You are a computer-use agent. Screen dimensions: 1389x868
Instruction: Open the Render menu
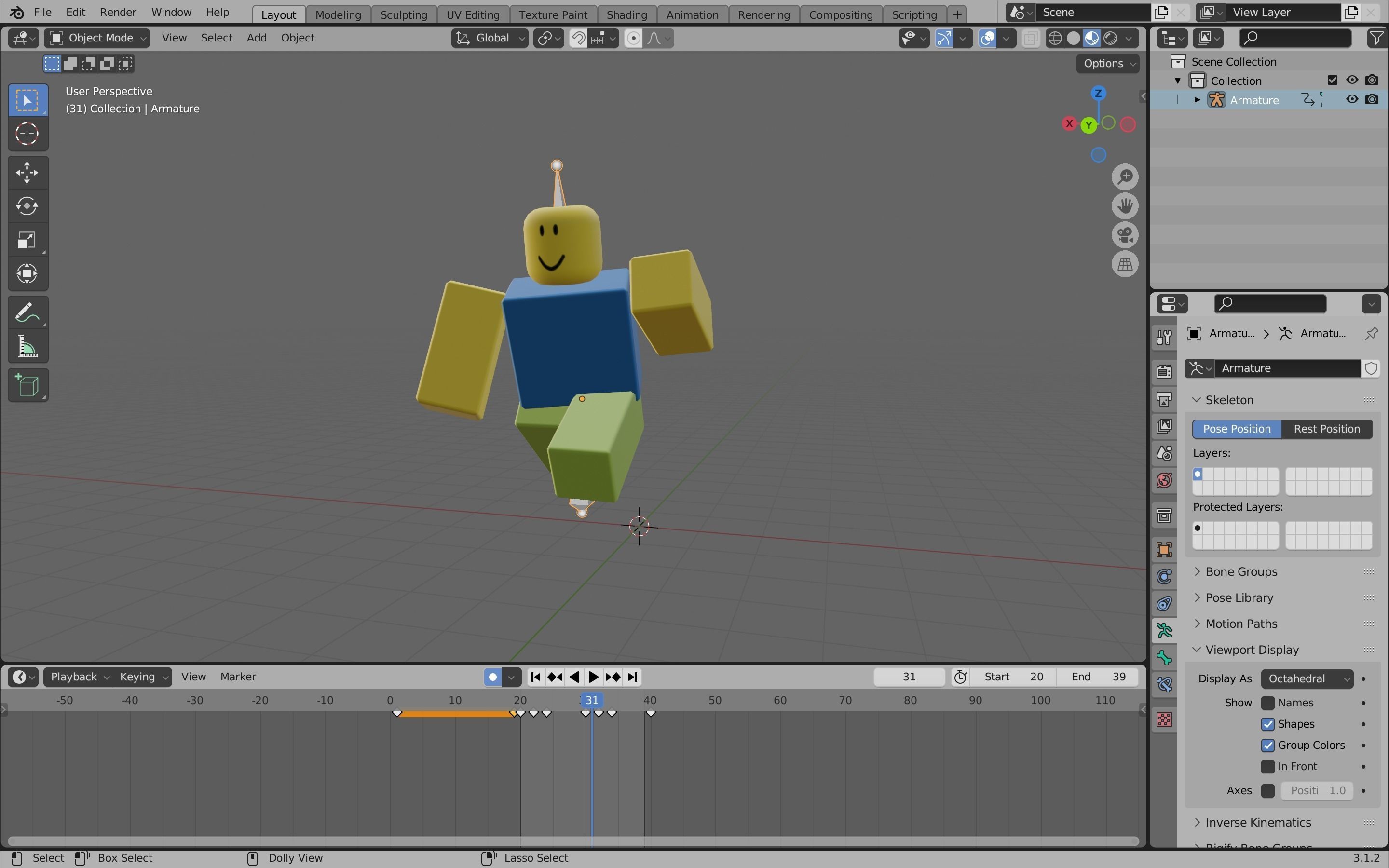(x=118, y=12)
